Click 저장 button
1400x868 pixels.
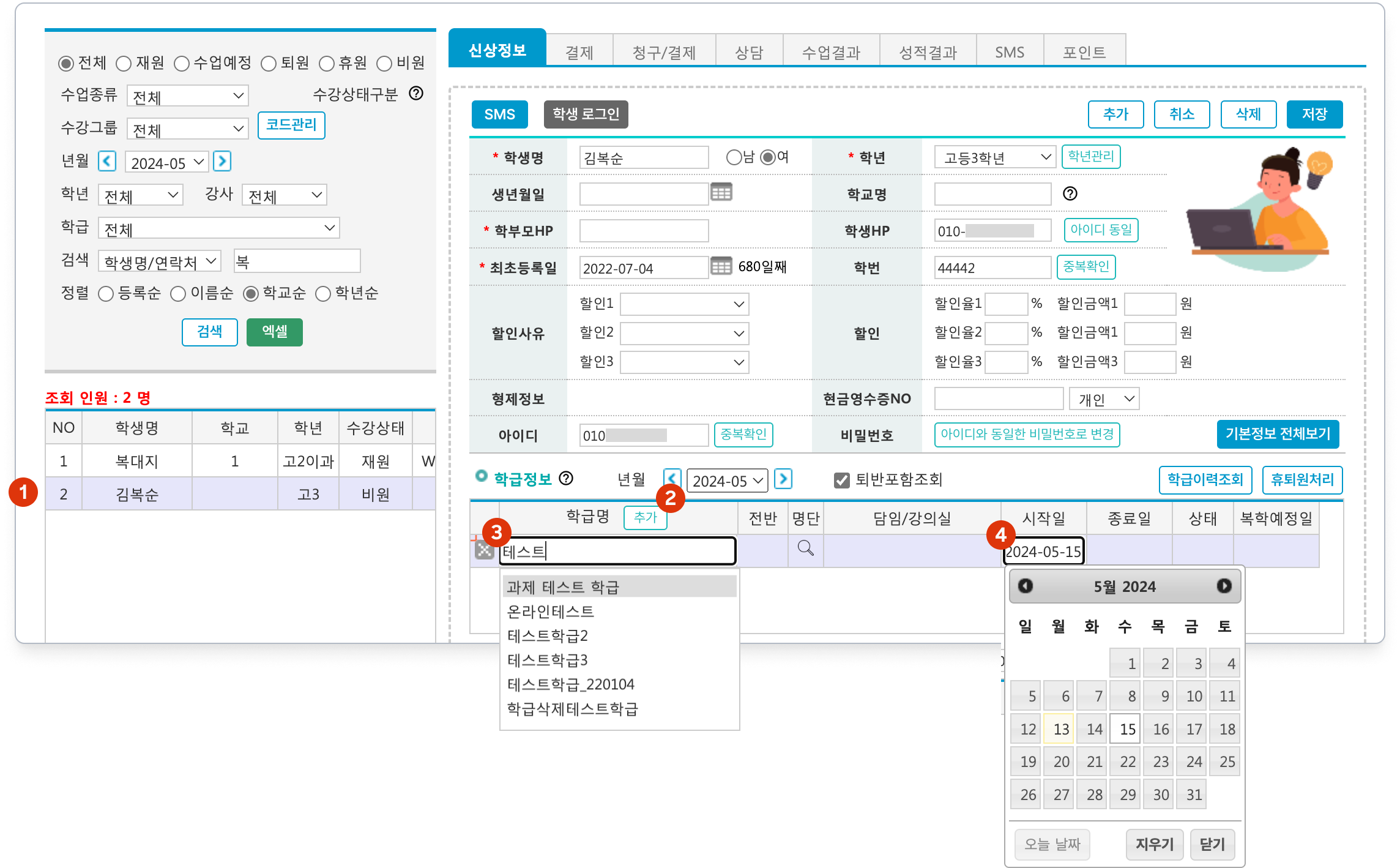click(x=1314, y=114)
